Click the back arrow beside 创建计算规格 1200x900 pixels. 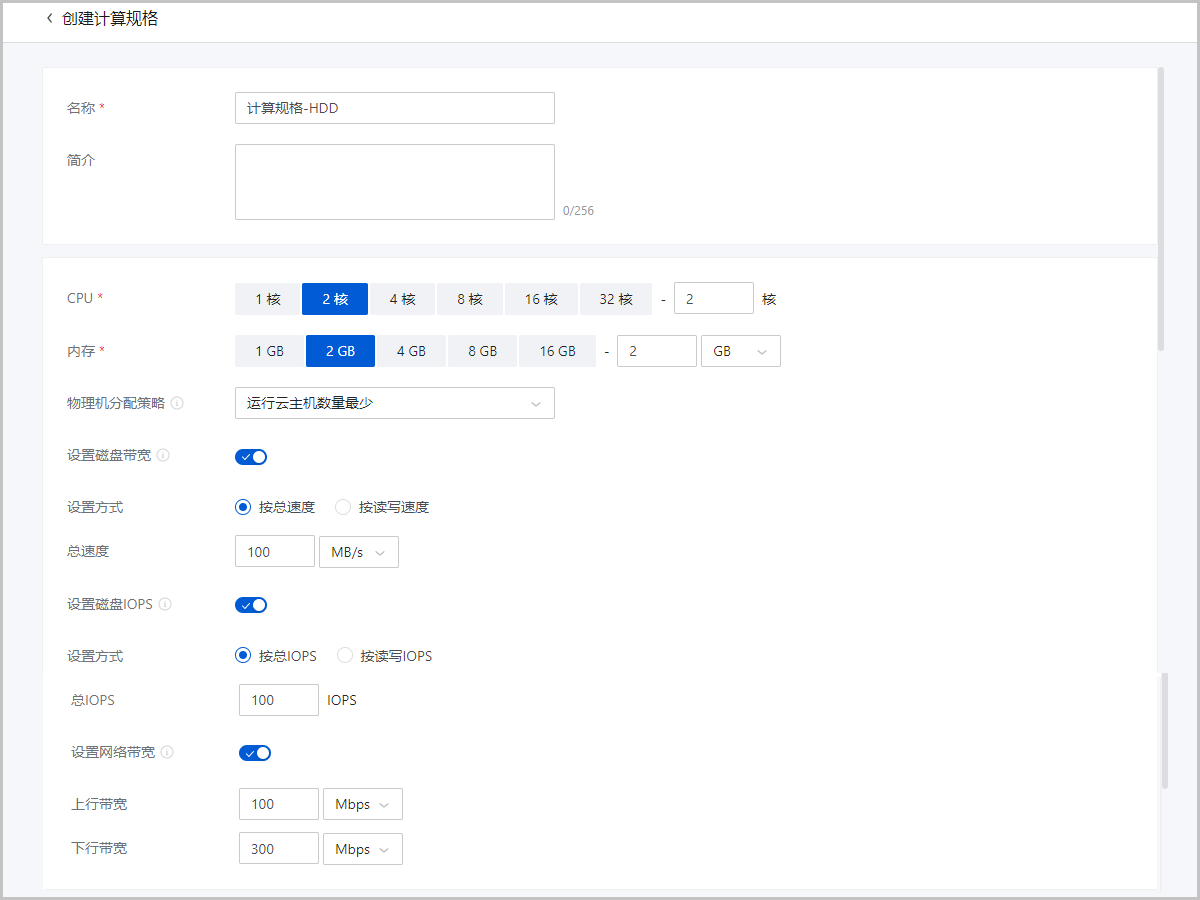[x=50, y=19]
